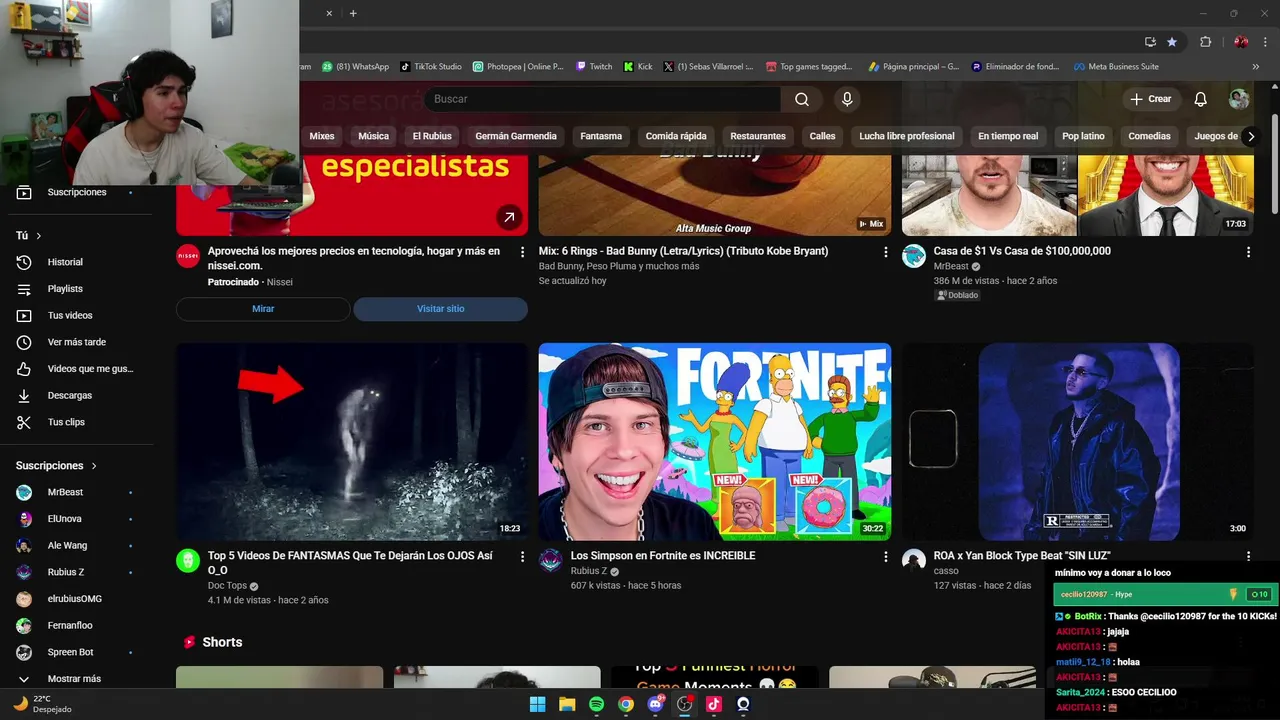The height and width of the screenshot is (720, 1280).
Task: Expand Suscripciones section chevron
Action: [95, 466]
